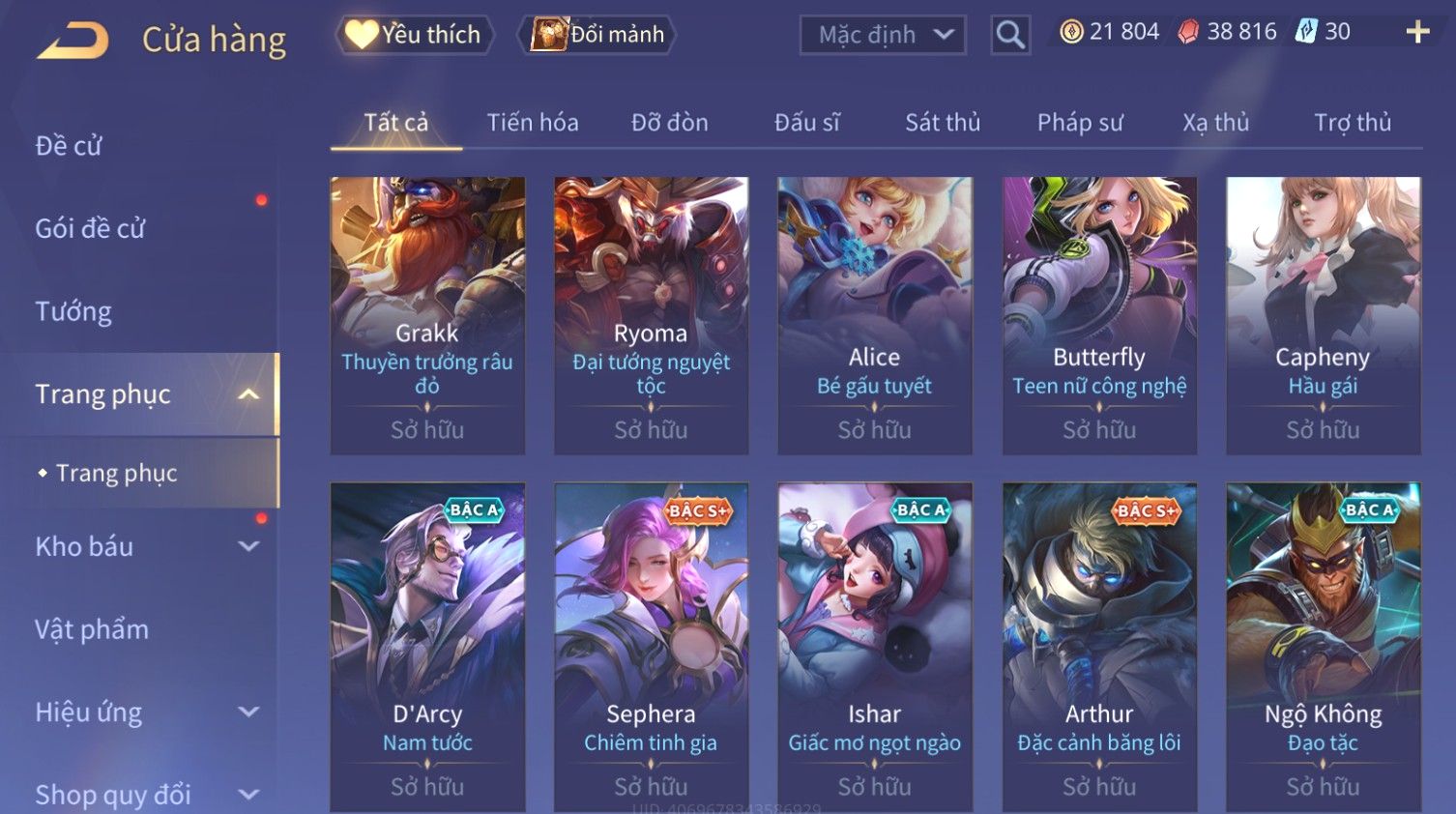The height and width of the screenshot is (814, 1456).
Task: Open the Mặc định sort dropdown
Action: [883, 35]
